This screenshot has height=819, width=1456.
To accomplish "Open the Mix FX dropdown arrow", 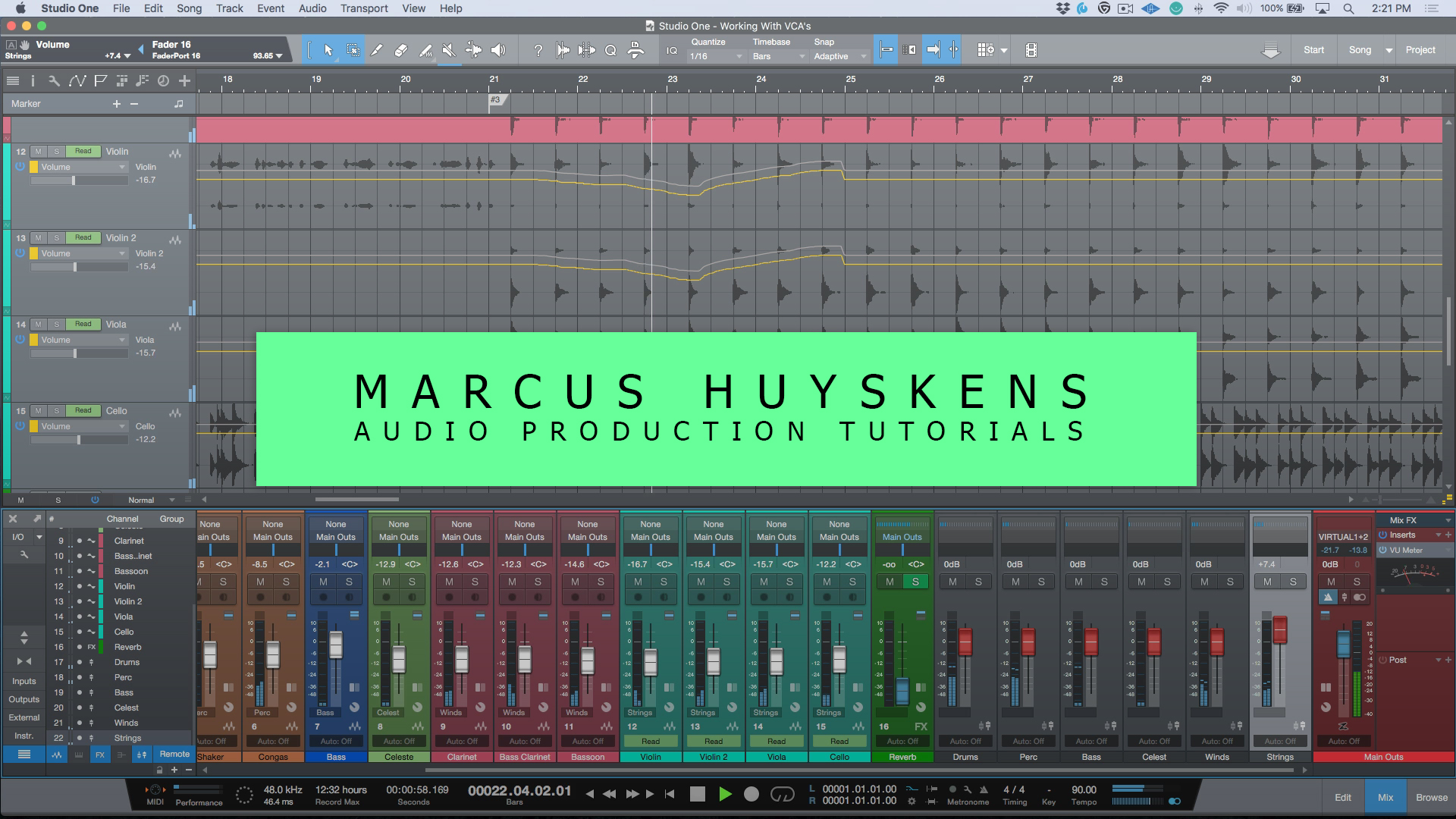I will (1448, 520).
